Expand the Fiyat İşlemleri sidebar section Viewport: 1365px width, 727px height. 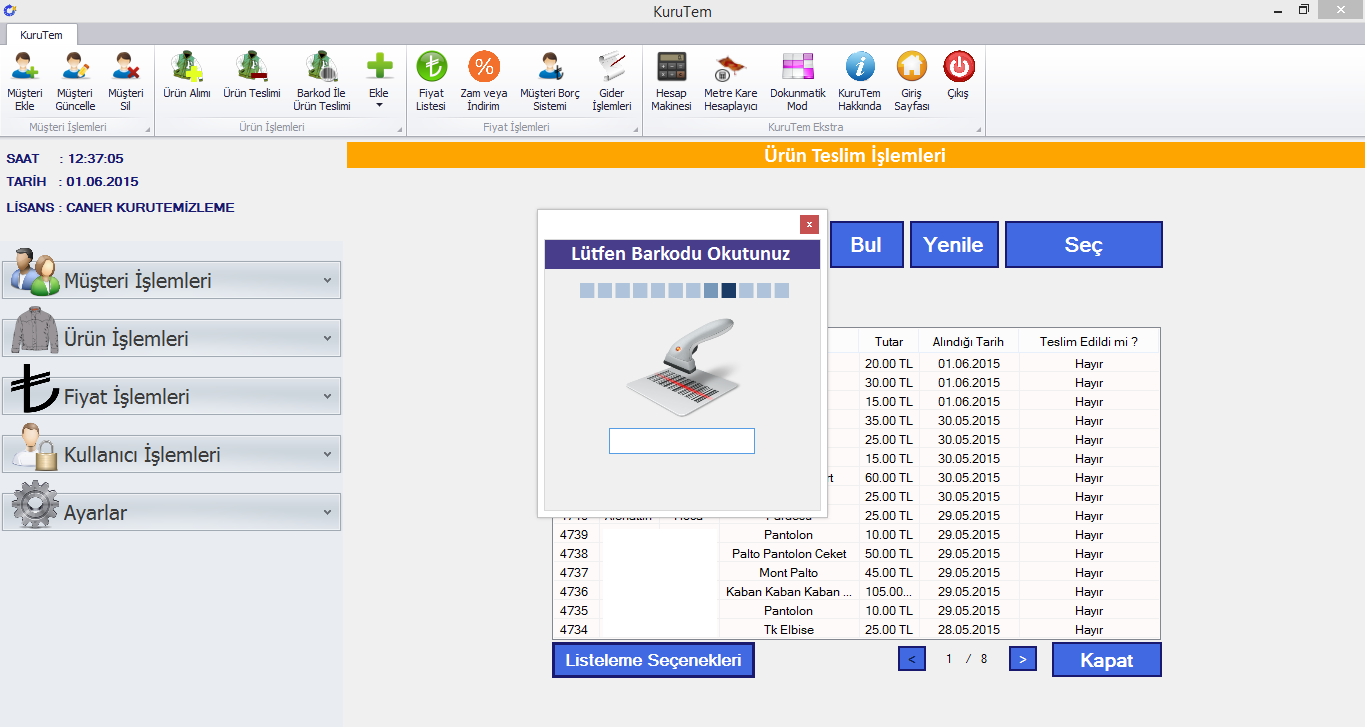tap(171, 397)
